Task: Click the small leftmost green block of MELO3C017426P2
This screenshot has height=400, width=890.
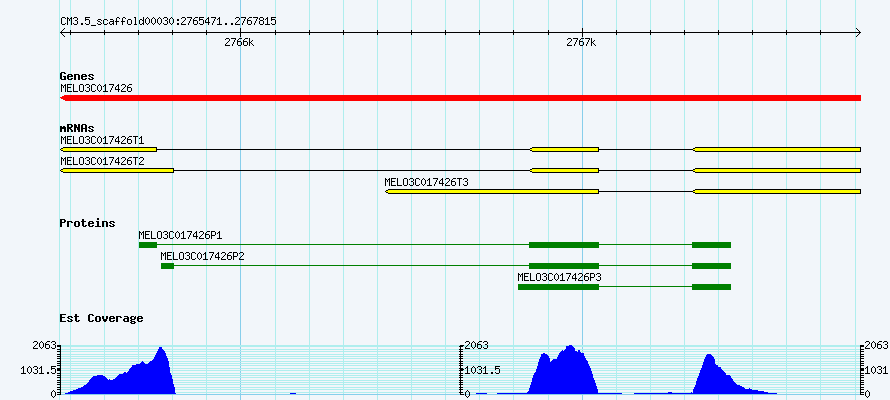Action: tap(167, 266)
